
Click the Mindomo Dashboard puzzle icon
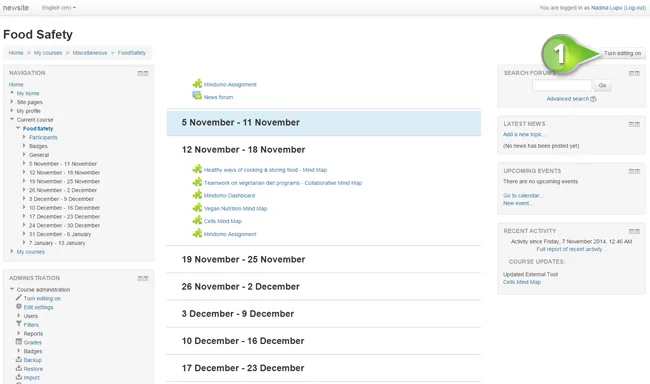point(197,194)
